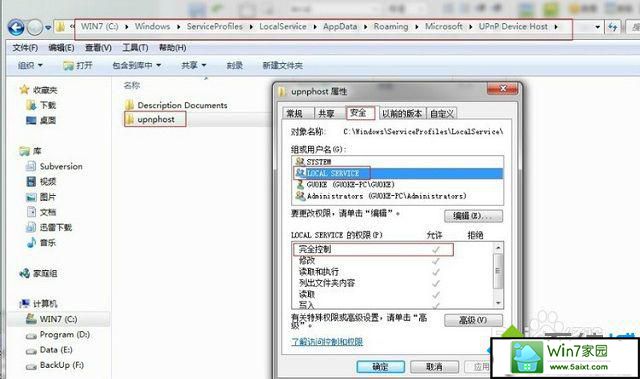
Task: Select SYSTEM in the user list
Action: tap(398, 162)
